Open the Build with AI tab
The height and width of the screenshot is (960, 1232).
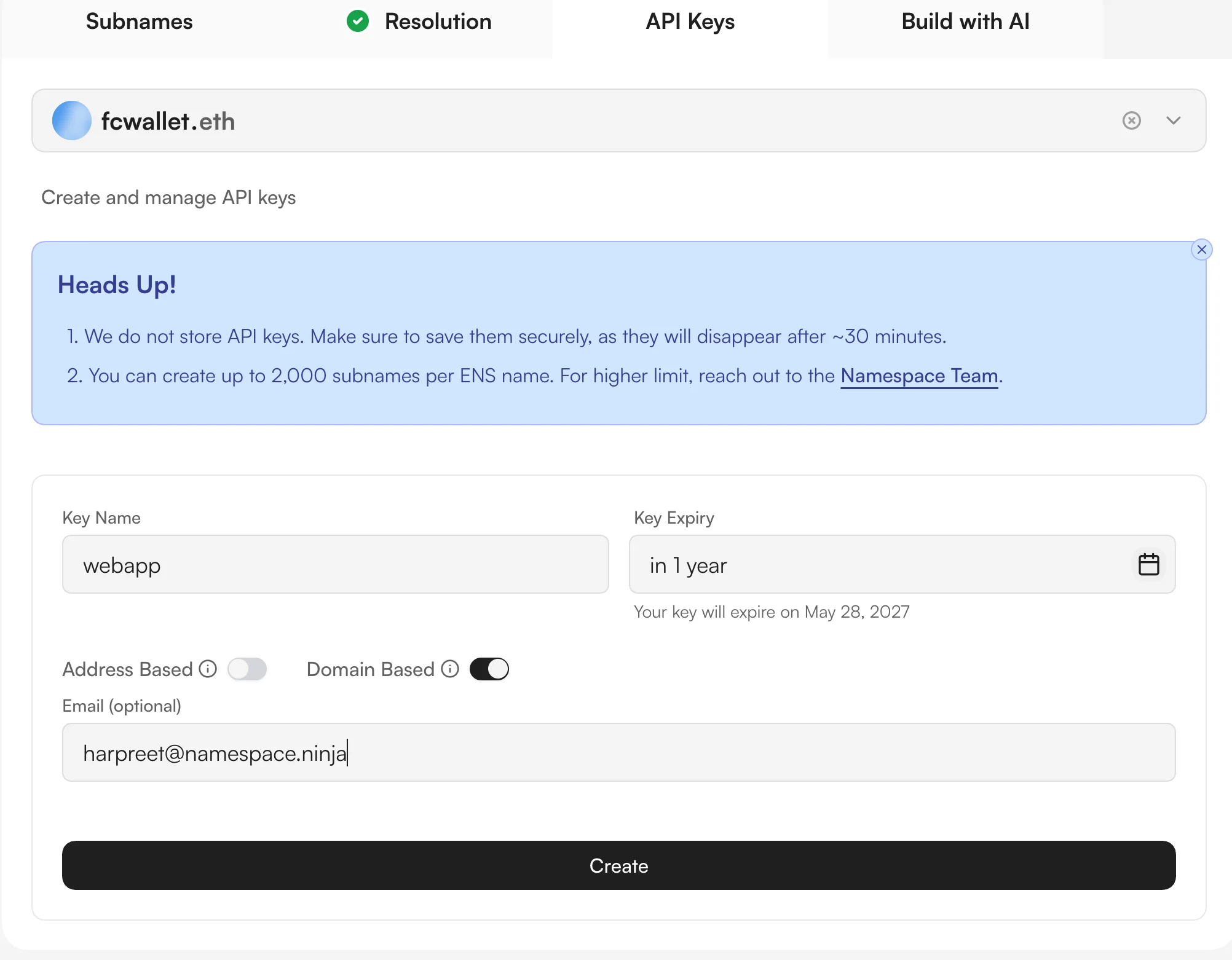965,22
